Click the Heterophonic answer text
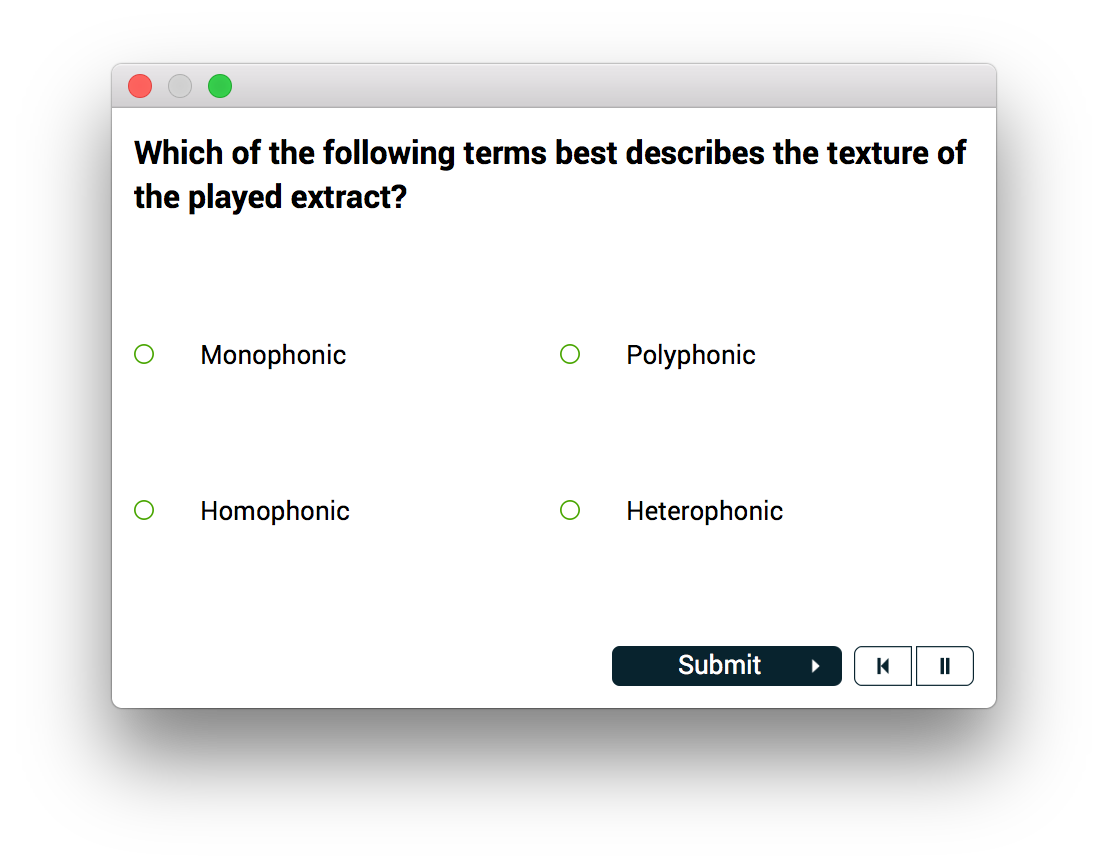Screen dimensions: 1108x868 point(704,511)
